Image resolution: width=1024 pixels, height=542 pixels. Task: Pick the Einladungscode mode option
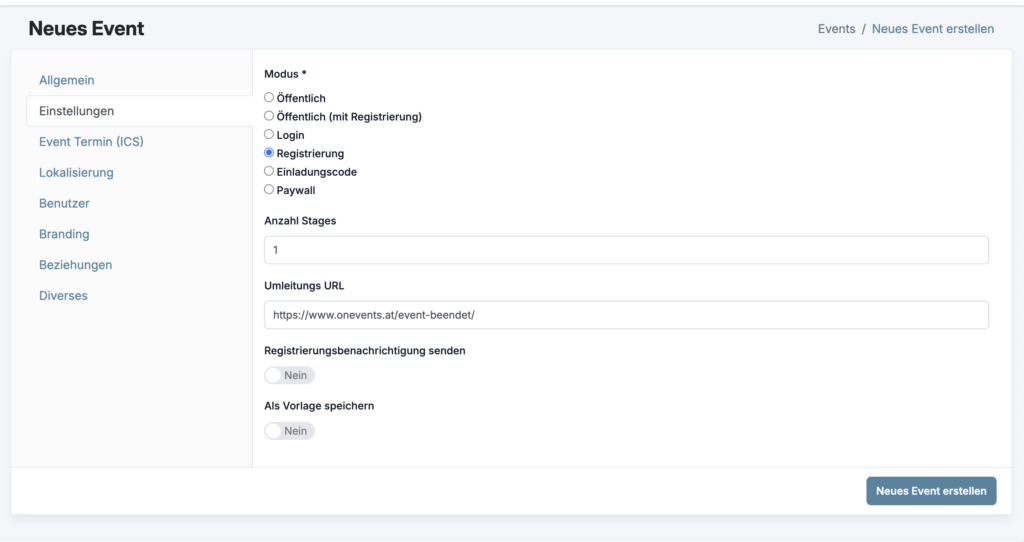(269, 171)
